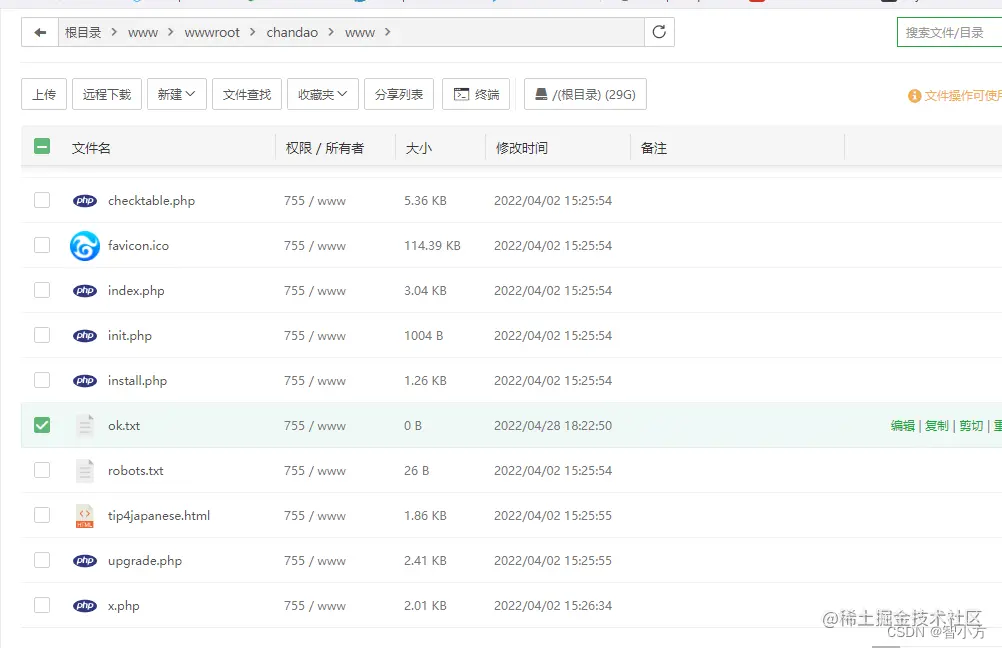
Task: Click the 1004 B size of init.php
Action: pyautogui.click(x=423, y=336)
